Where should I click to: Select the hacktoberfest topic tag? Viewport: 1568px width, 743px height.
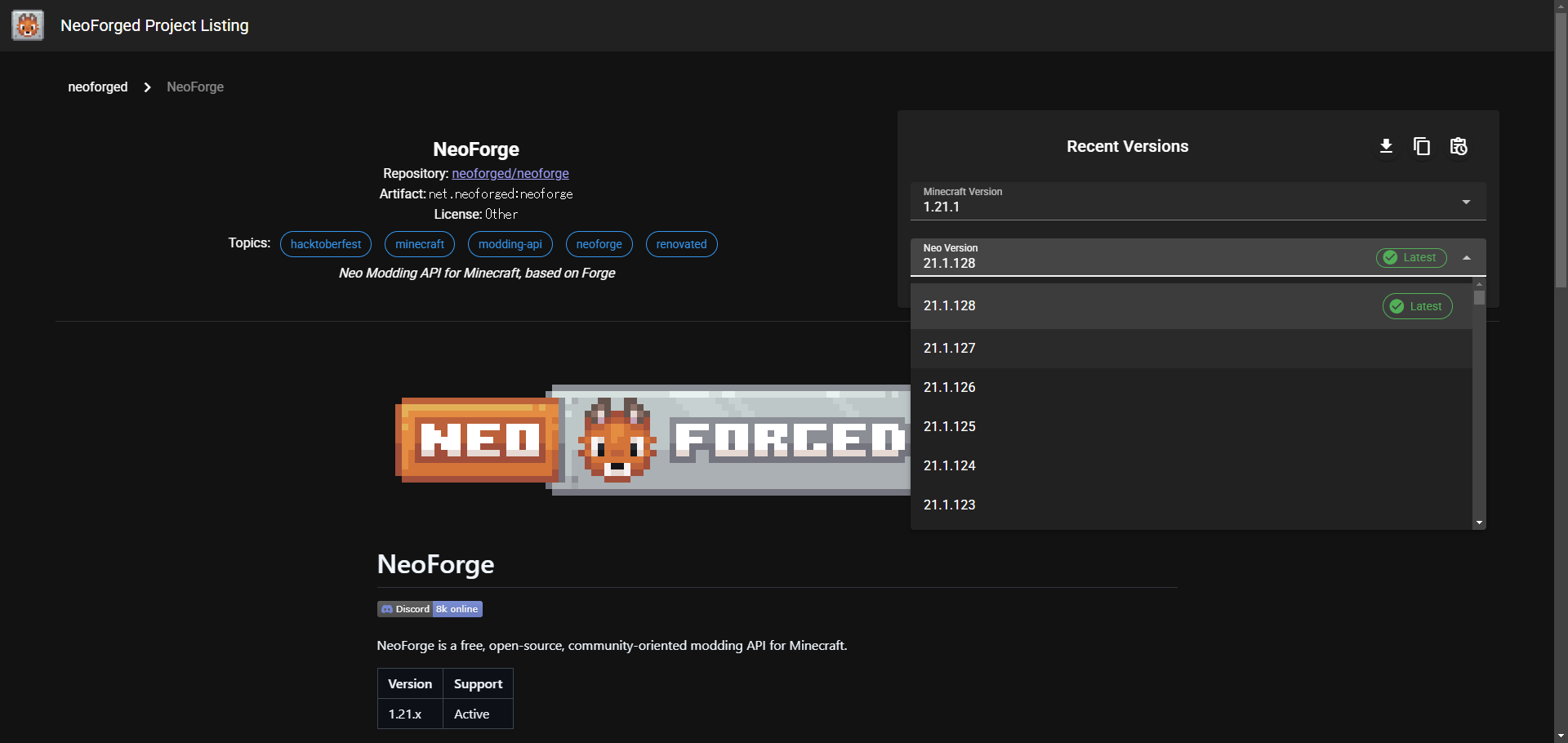325,244
